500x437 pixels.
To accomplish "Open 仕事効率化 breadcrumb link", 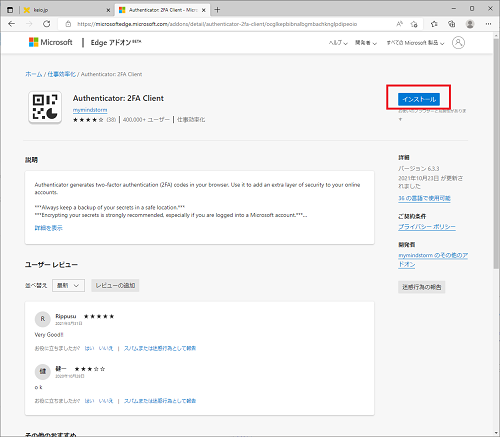I will (x=62, y=74).
